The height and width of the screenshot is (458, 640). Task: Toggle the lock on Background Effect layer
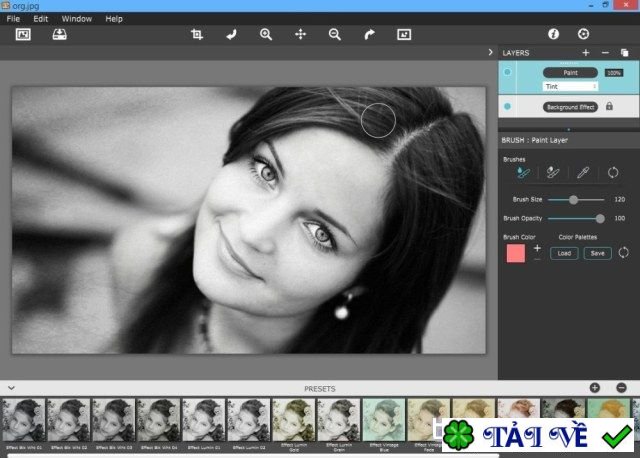click(x=609, y=106)
